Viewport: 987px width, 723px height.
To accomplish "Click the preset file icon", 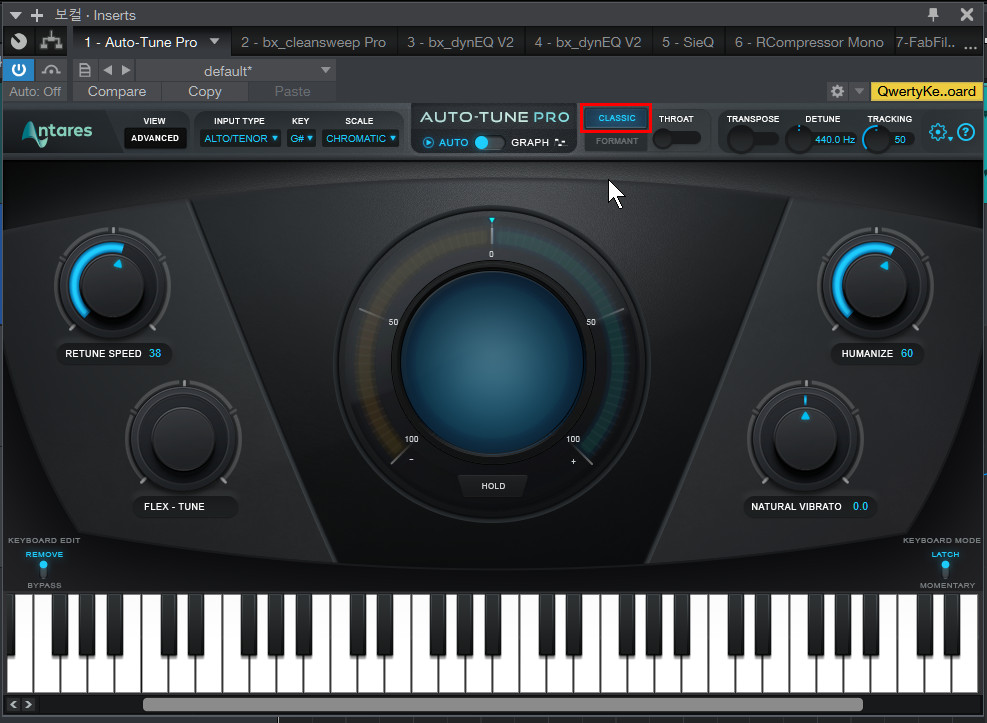I will (84, 70).
